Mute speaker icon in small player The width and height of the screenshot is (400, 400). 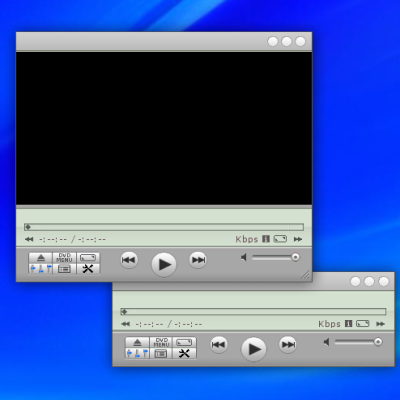[327, 342]
